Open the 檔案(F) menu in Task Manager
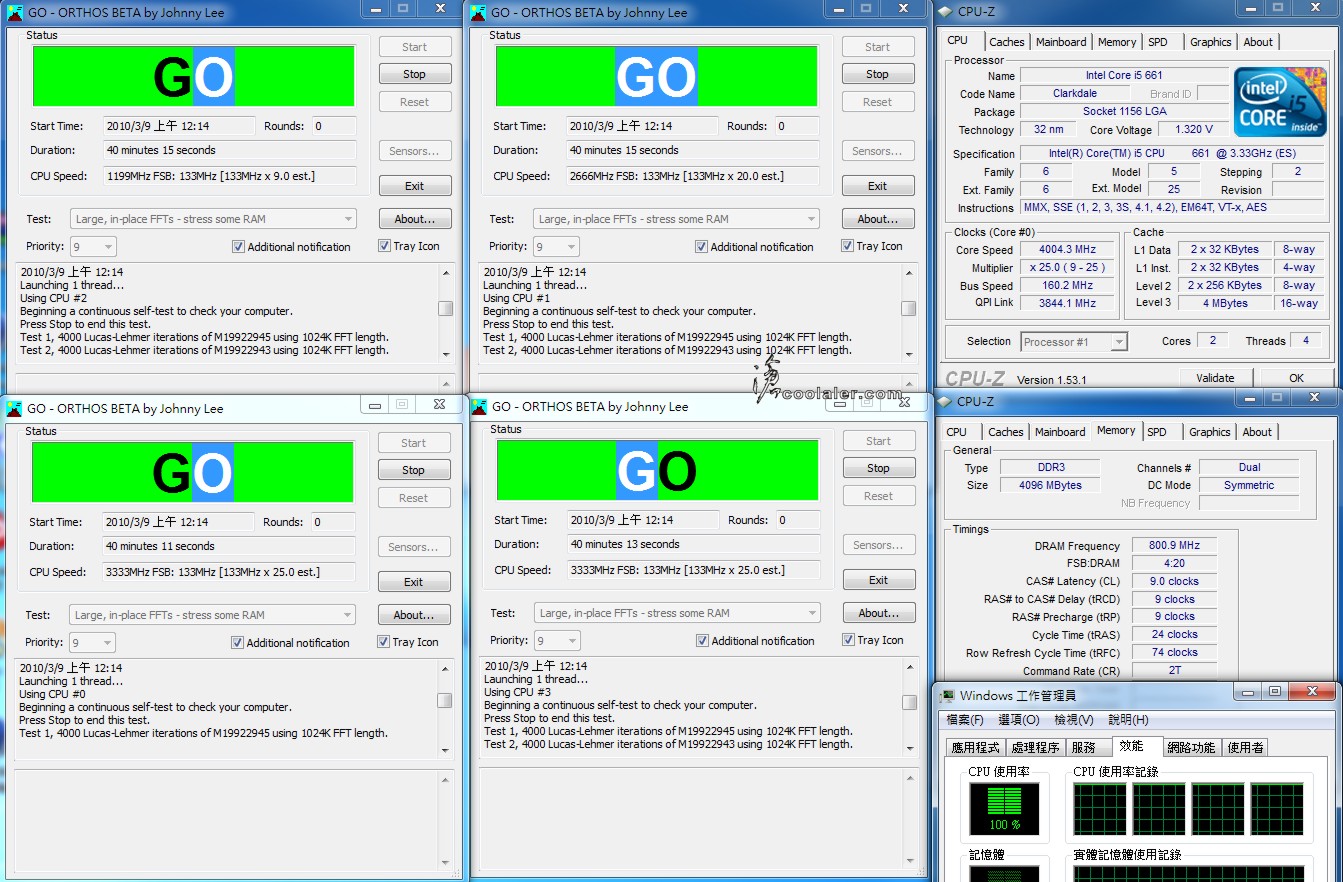This screenshot has width=1343, height=882. pos(965,720)
